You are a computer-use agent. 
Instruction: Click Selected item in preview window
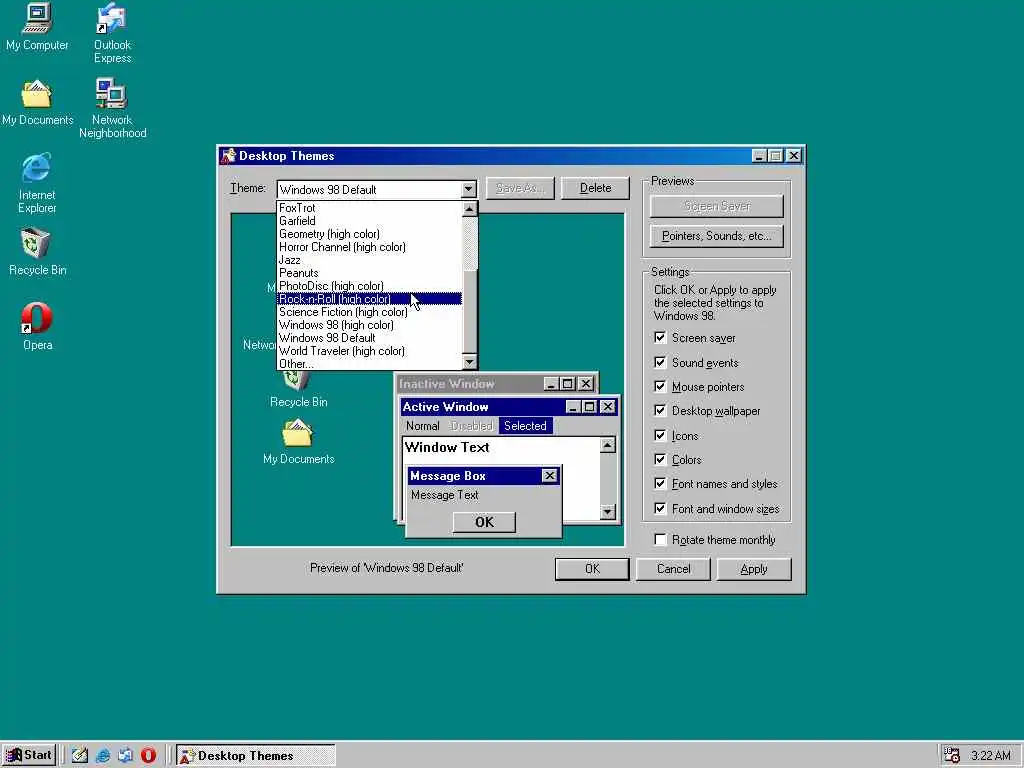click(x=525, y=426)
